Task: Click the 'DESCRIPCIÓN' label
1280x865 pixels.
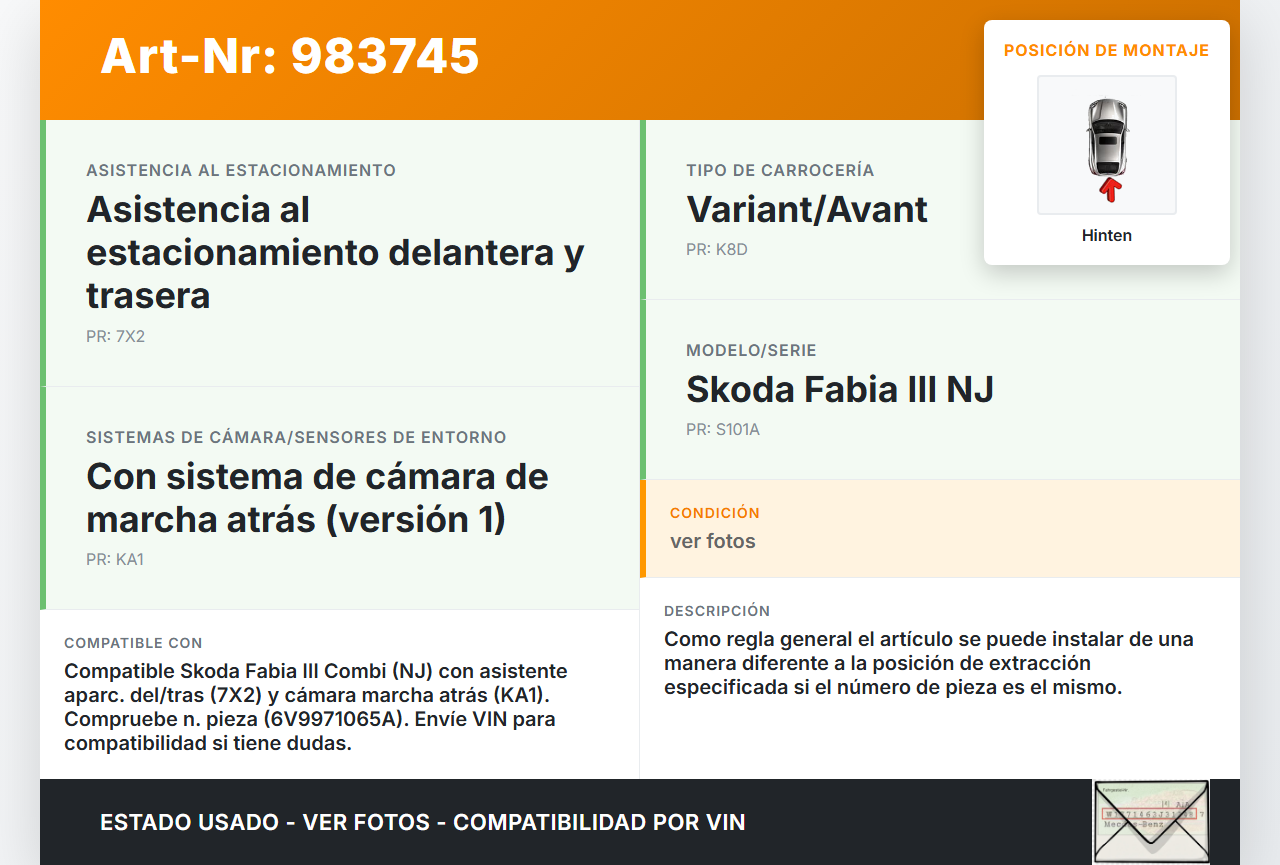Action: tap(717, 611)
